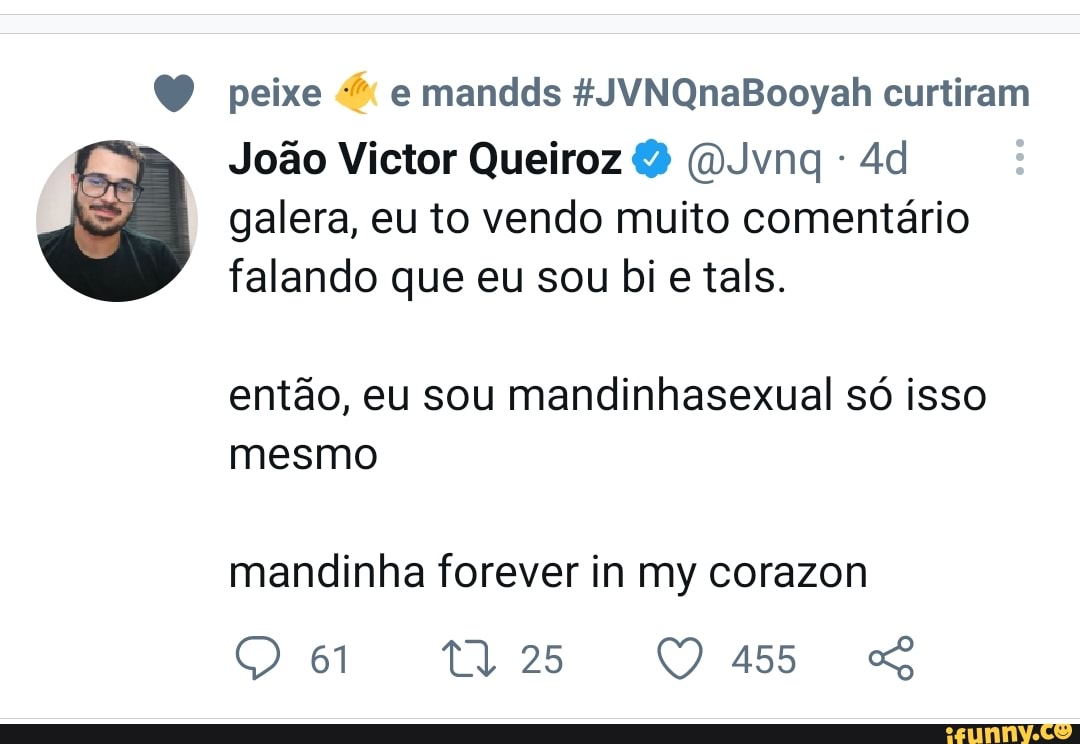
Task: Open the share icon on the tweet
Action: [x=891, y=659]
